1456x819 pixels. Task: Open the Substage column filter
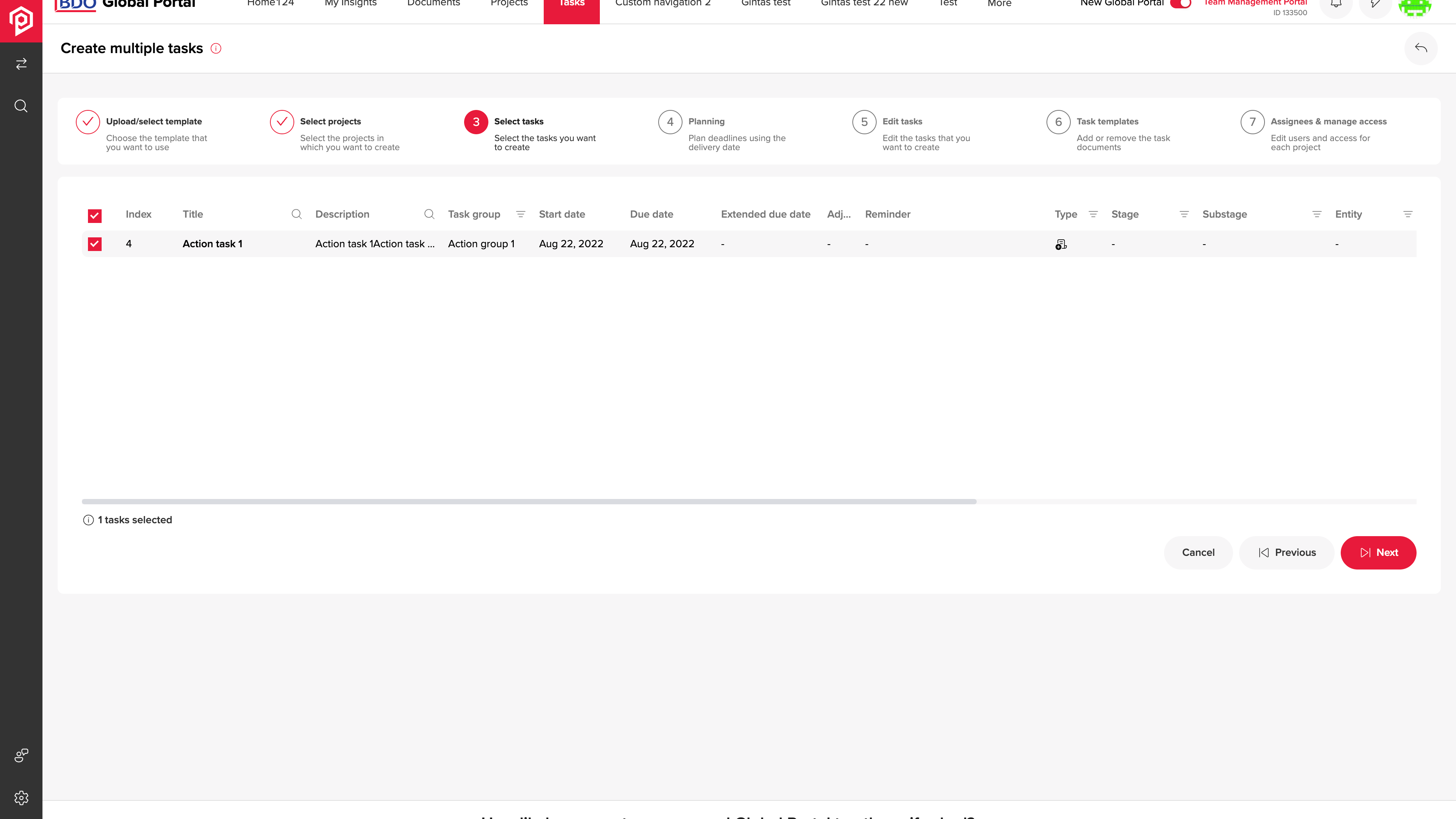(1316, 214)
